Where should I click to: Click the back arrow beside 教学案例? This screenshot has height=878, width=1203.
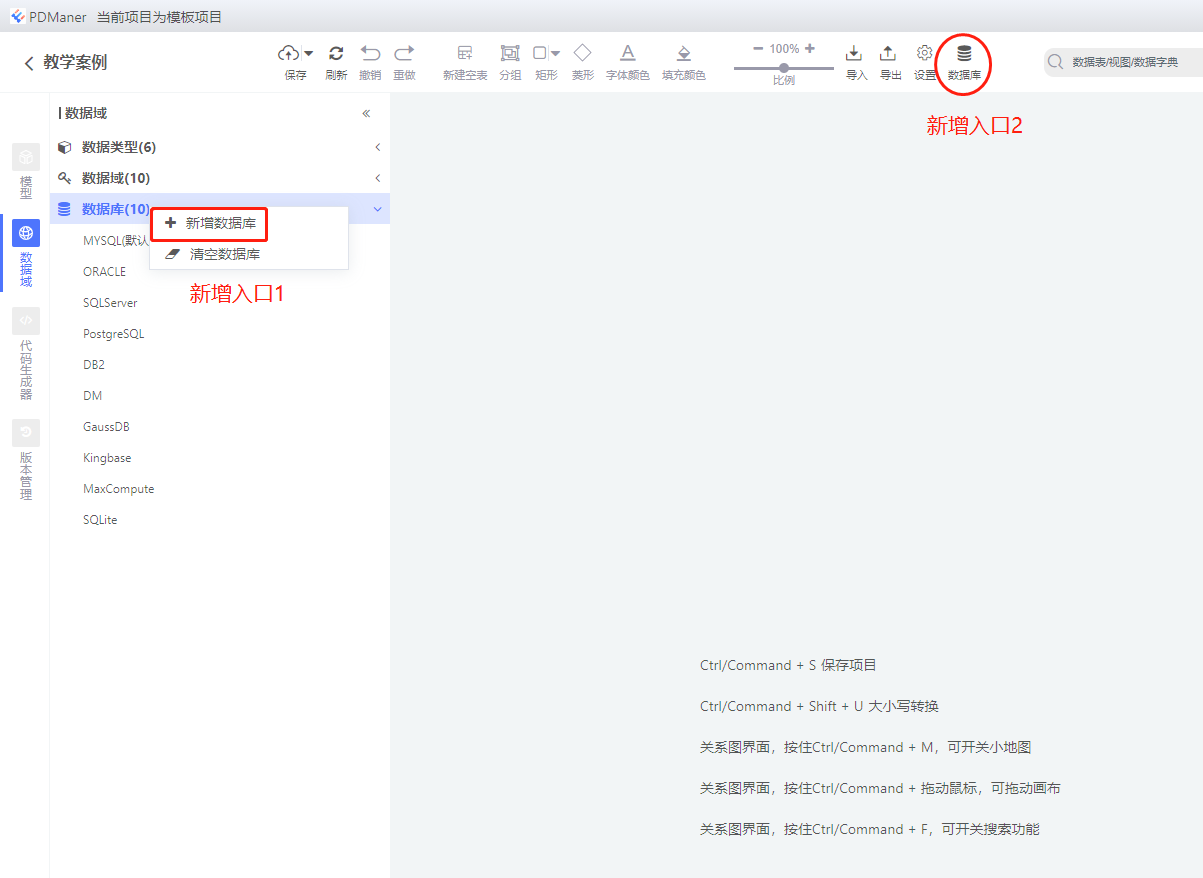pos(28,63)
